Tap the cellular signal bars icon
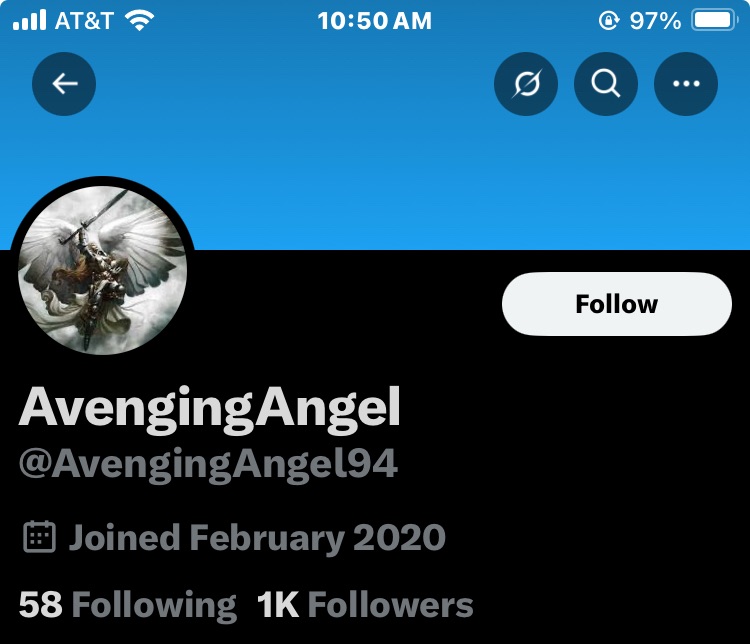 30,20
